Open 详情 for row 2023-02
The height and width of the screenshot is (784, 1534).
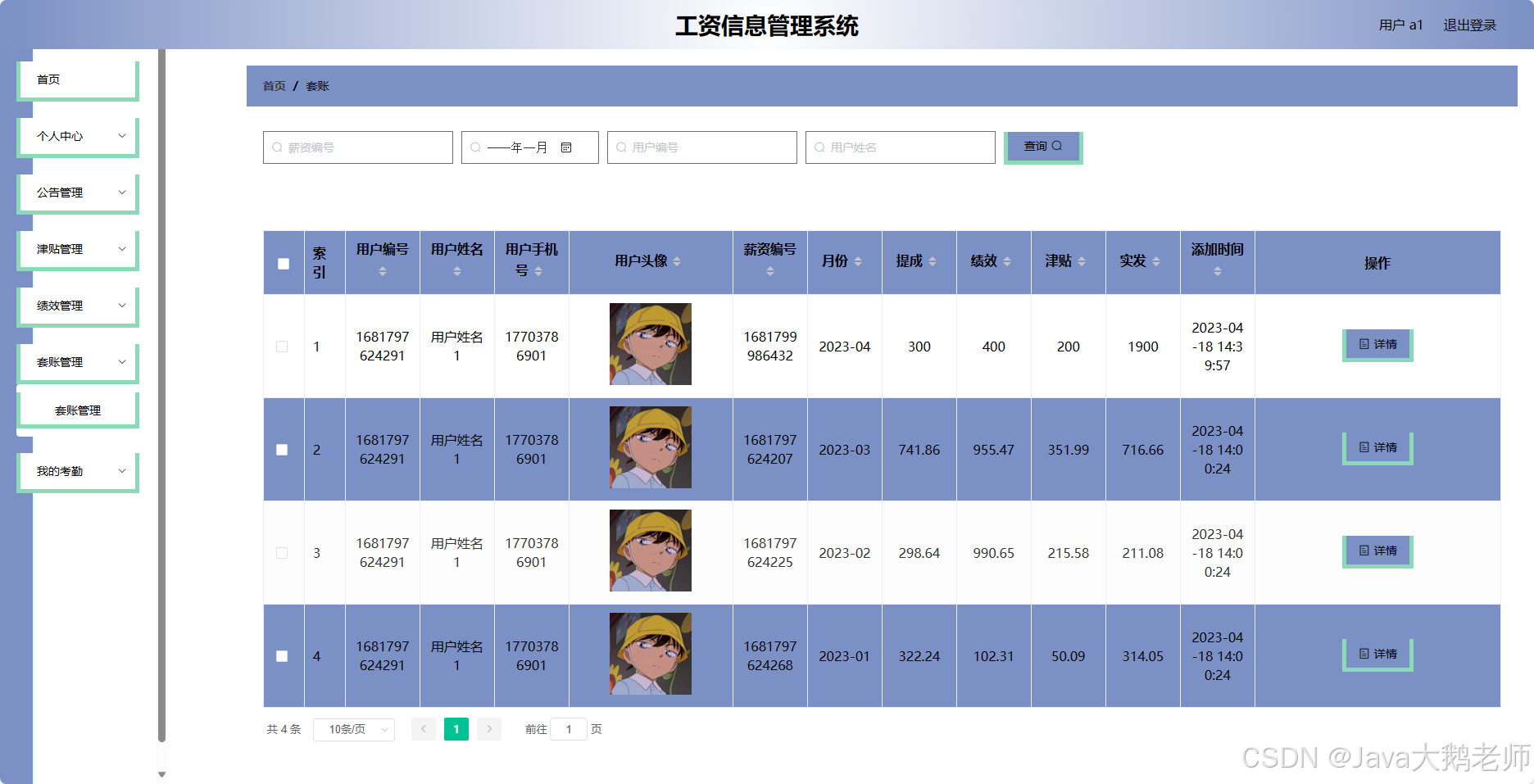click(x=1377, y=551)
